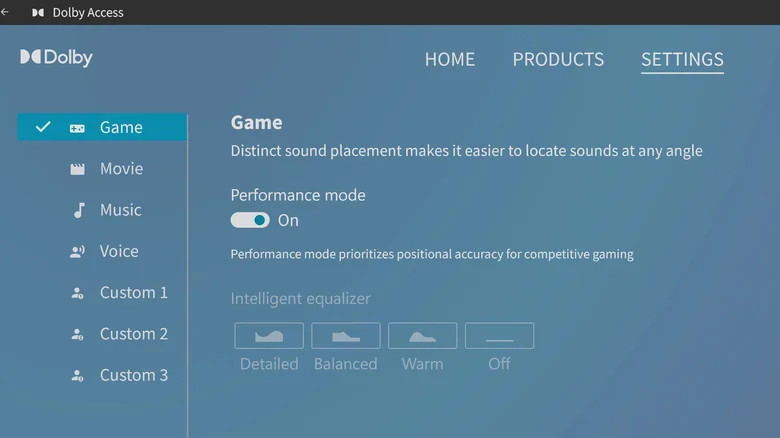
Task: Click the 'Performance mode prioritizes positional accuracy' note
Action: tap(432, 254)
